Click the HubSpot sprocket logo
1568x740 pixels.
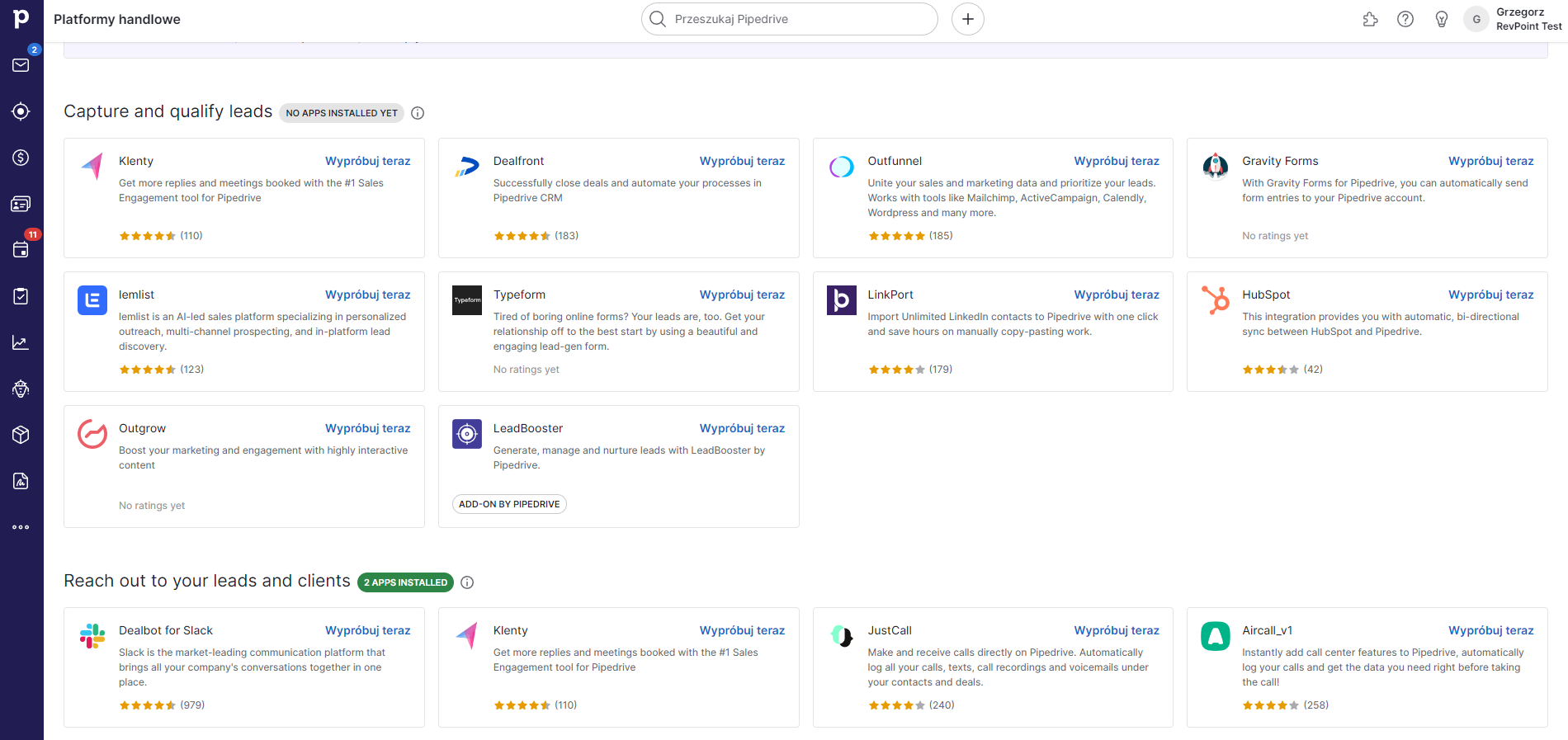[x=1216, y=300]
